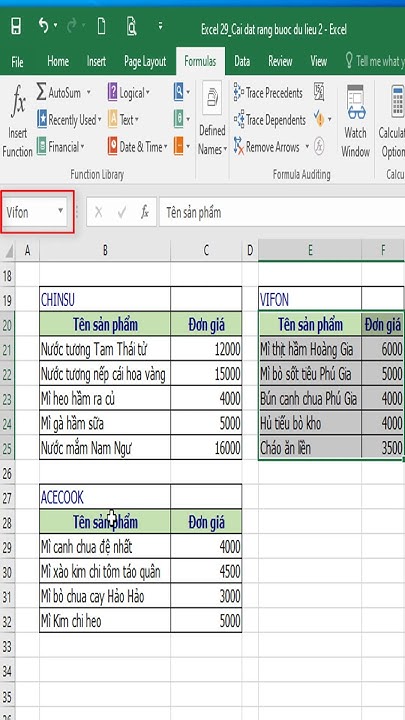405x720 pixels.
Task: Open the Remove Arrows dropdown arrow
Action: click(x=305, y=147)
